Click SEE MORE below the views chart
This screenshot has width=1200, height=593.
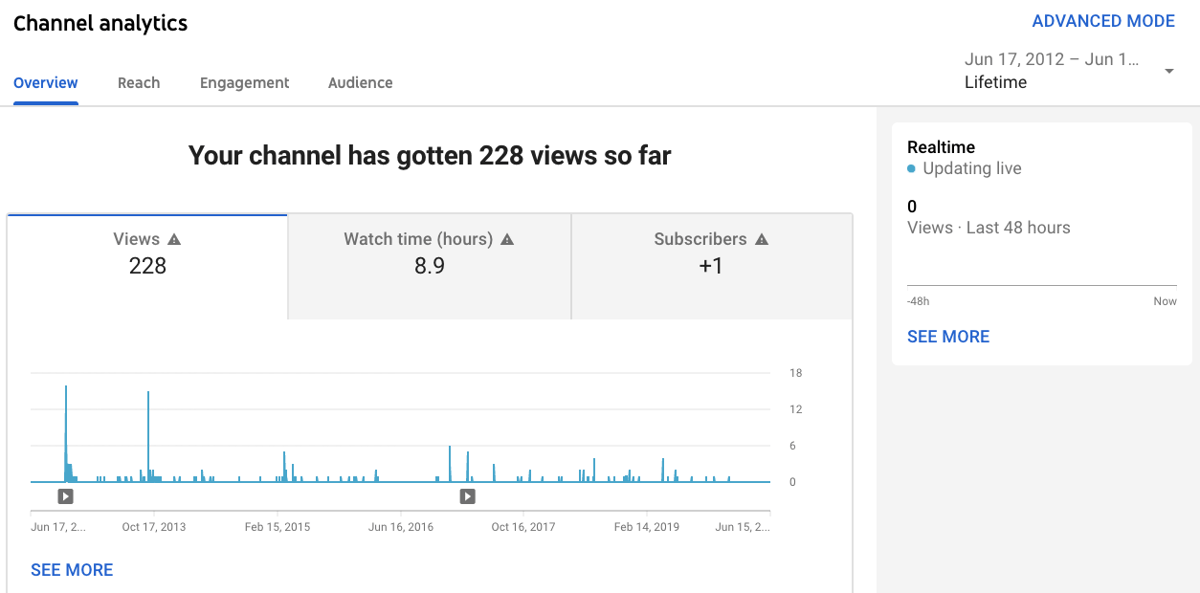[71, 569]
